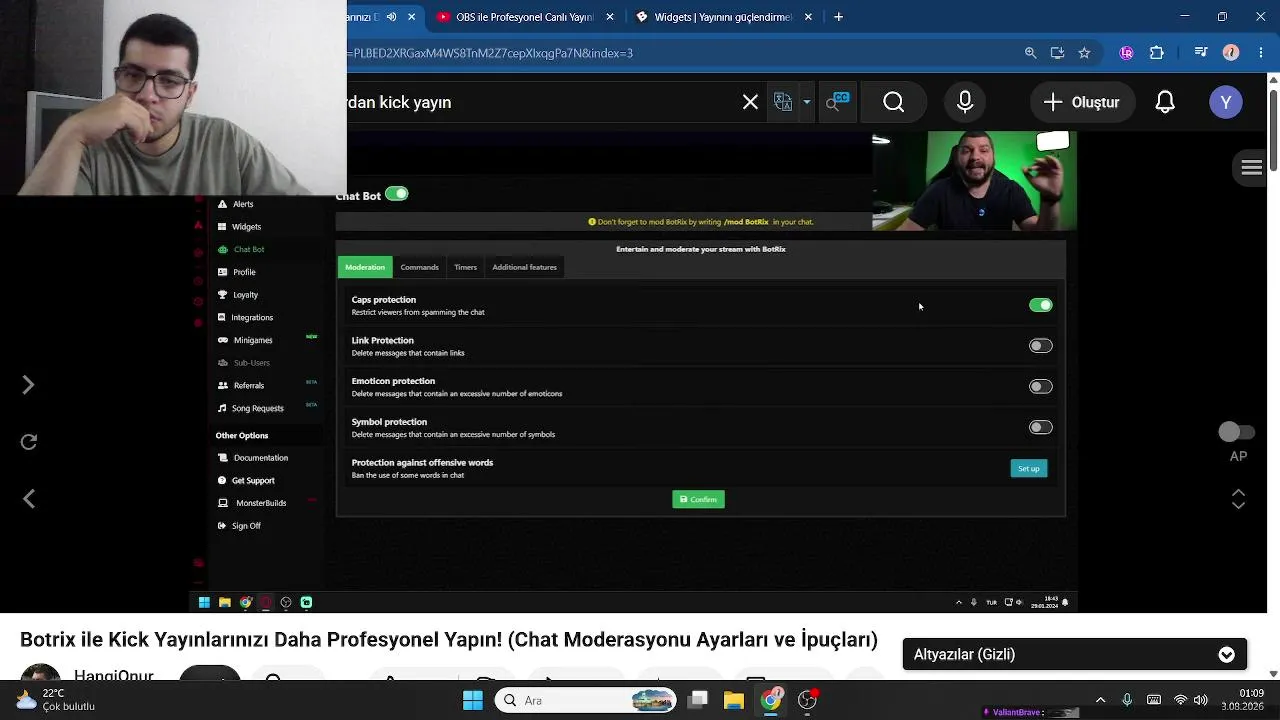Open the Documentation scroll icon

pyautogui.click(x=223, y=458)
